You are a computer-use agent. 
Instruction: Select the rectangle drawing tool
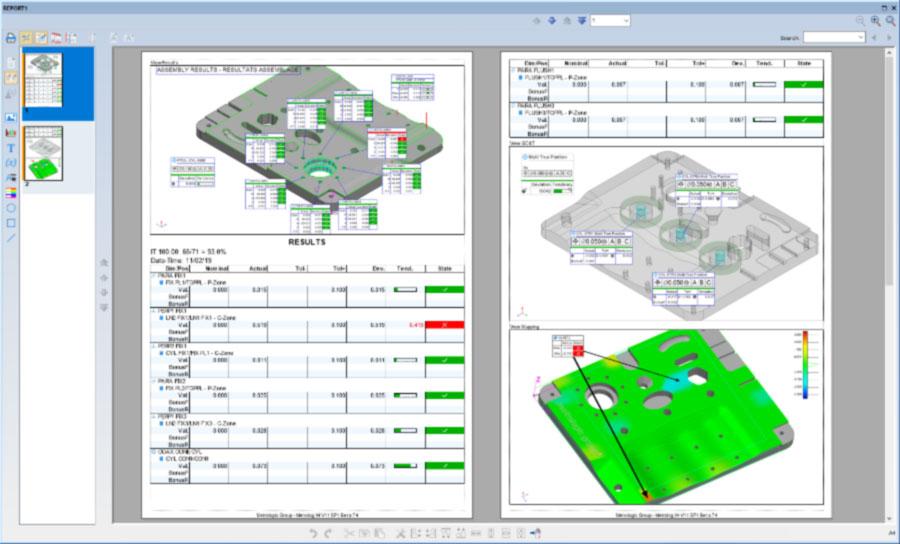[10, 223]
